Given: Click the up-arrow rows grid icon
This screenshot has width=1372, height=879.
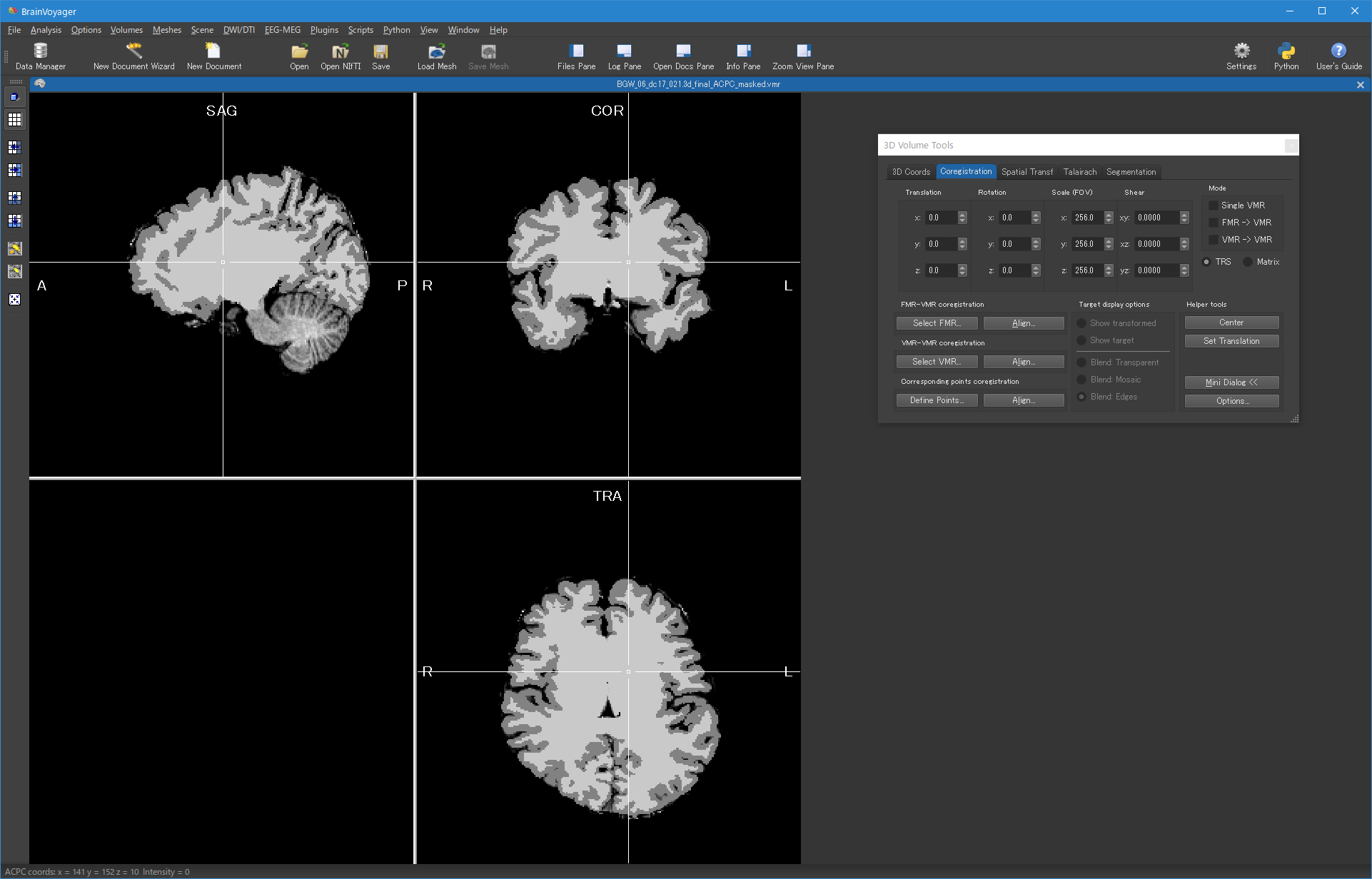Looking at the screenshot, I should (x=14, y=198).
